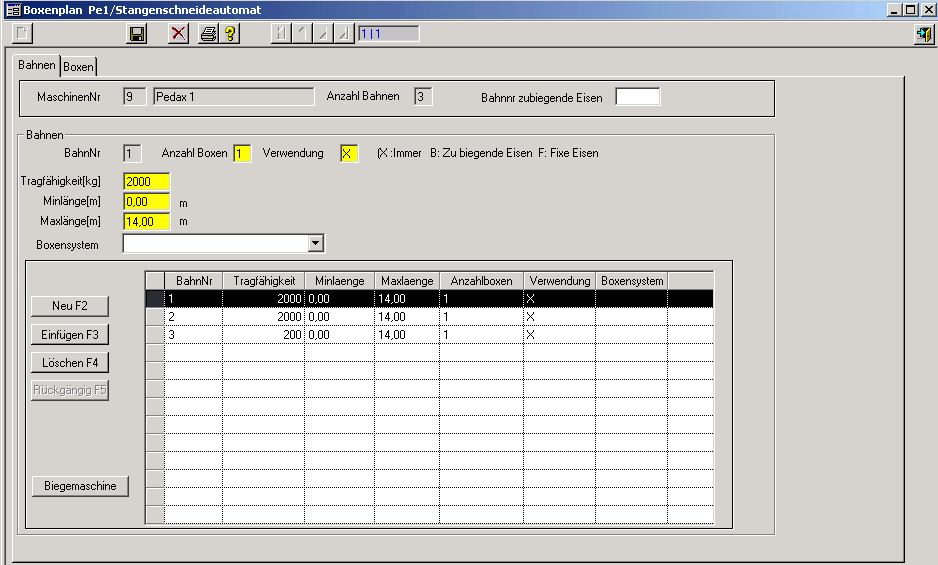This screenshot has width=938, height=565.
Task: Jump to last record navigation arrow
Action: (343, 34)
